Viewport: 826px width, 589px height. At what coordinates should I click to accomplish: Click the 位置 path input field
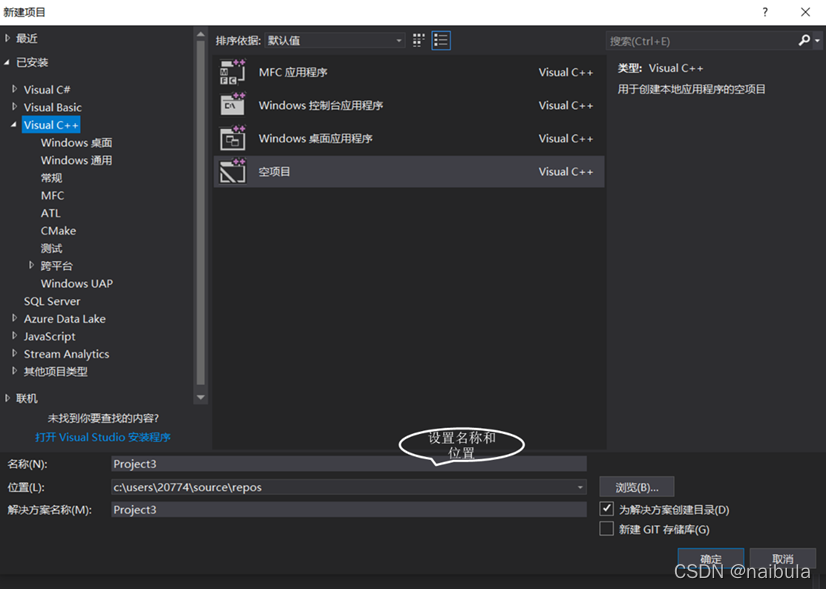343,487
